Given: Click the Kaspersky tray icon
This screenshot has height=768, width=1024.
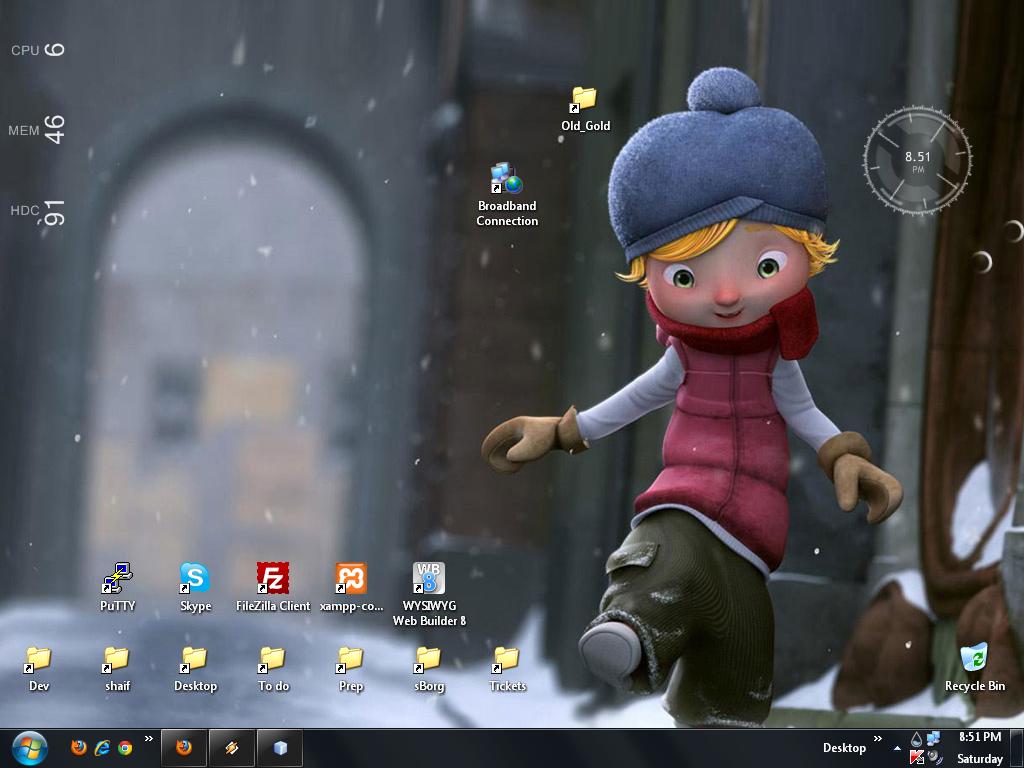Looking at the screenshot, I should tap(917, 758).
